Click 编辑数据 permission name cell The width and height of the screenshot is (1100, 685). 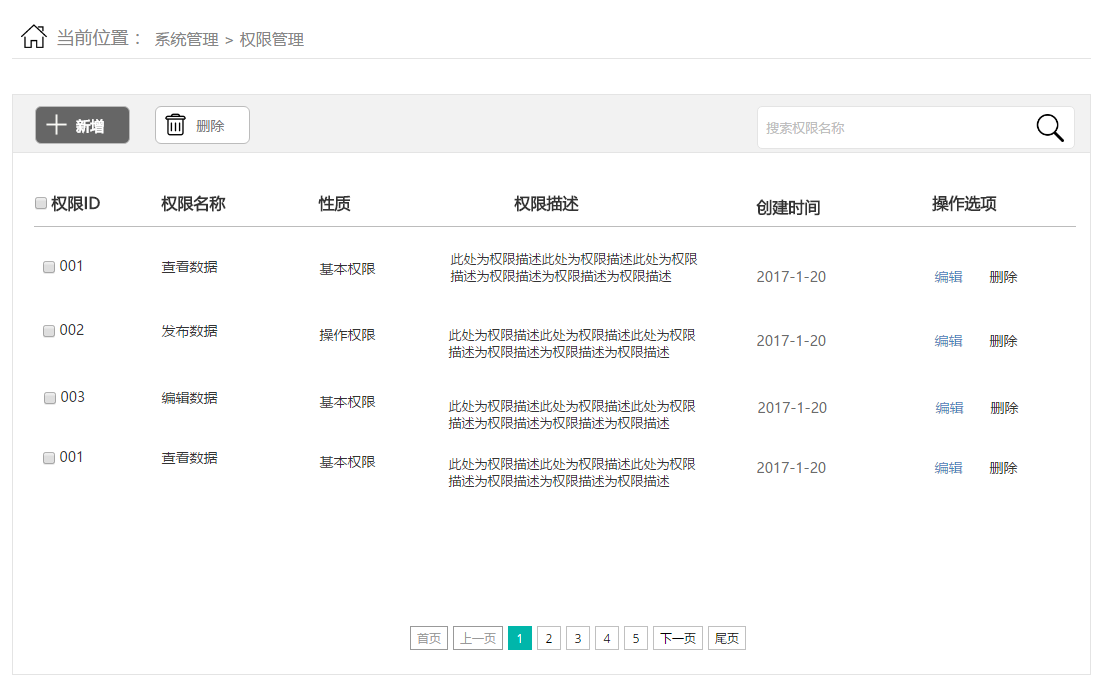tap(189, 398)
